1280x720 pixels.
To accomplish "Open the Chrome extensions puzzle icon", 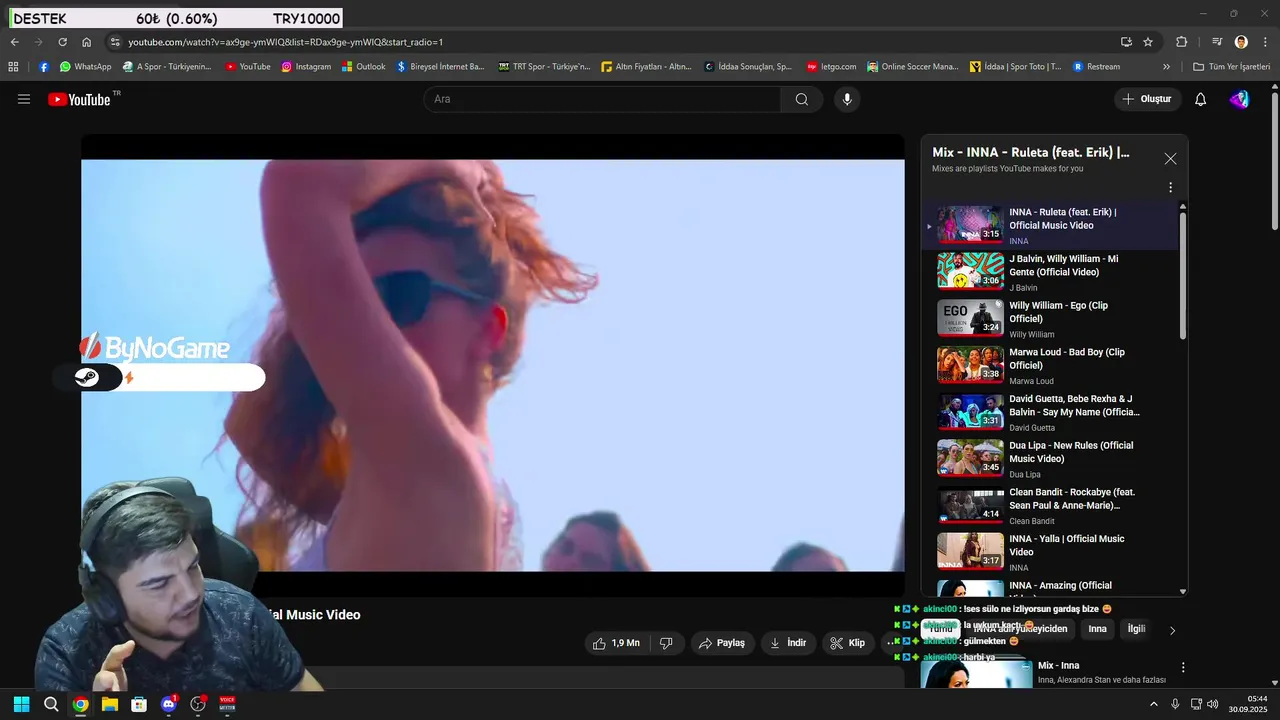I will click(x=1181, y=42).
